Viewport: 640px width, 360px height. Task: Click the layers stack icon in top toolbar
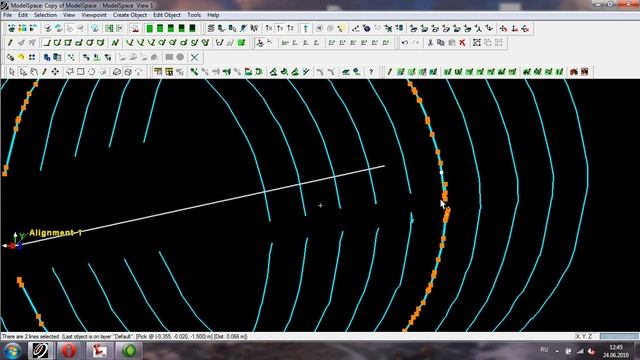211,28
